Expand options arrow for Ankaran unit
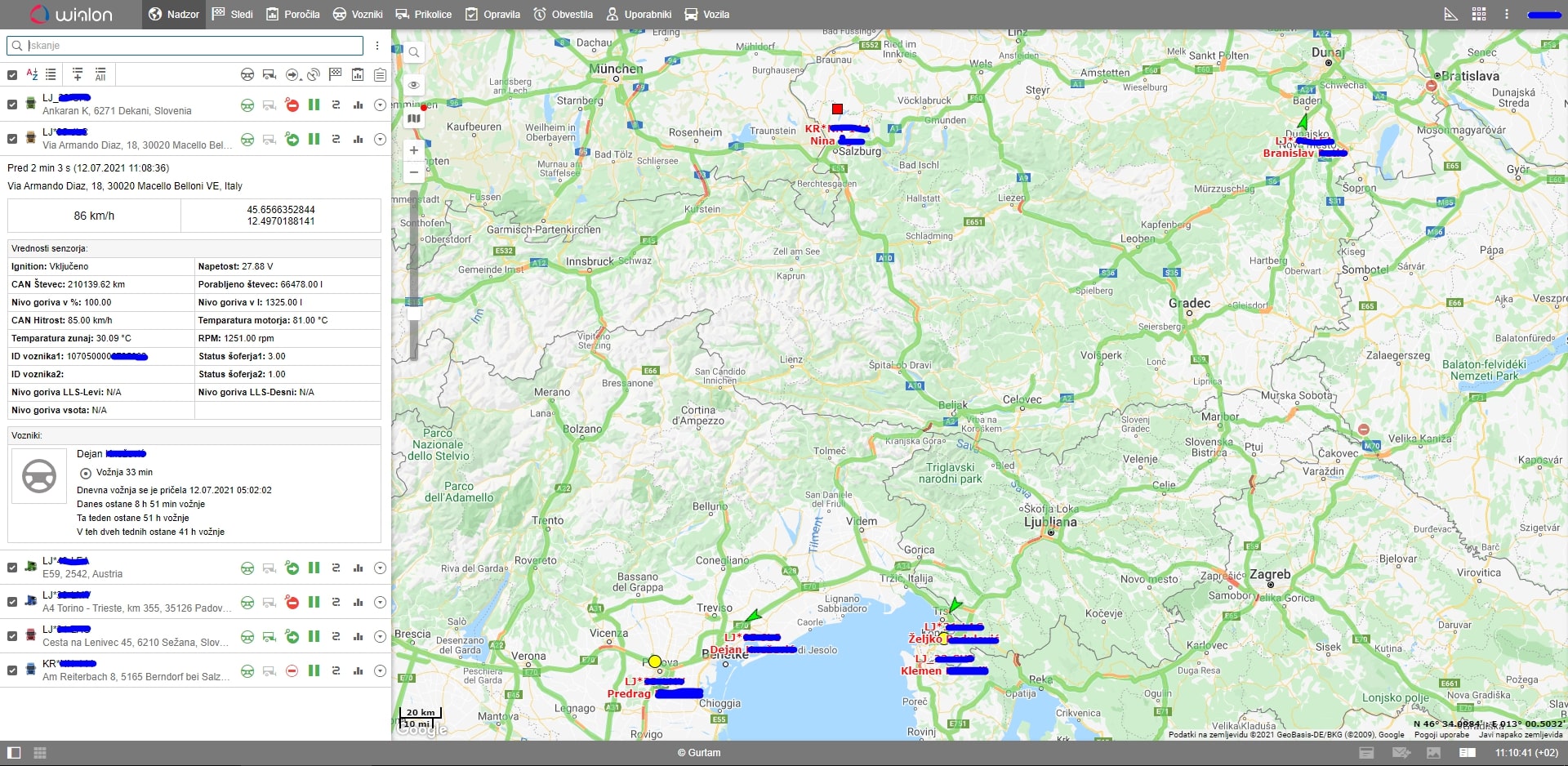The image size is (1568, 766). (380, 105)
